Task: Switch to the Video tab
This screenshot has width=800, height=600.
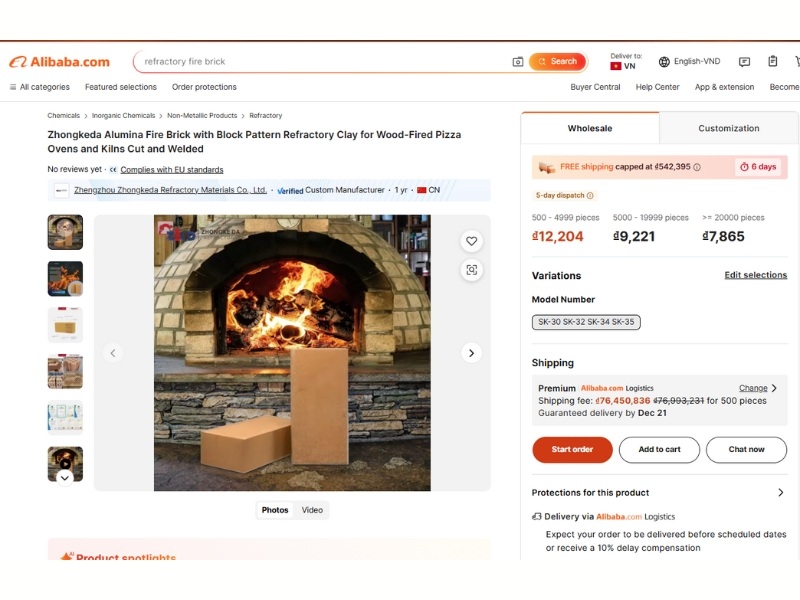Action: point(312,510)
